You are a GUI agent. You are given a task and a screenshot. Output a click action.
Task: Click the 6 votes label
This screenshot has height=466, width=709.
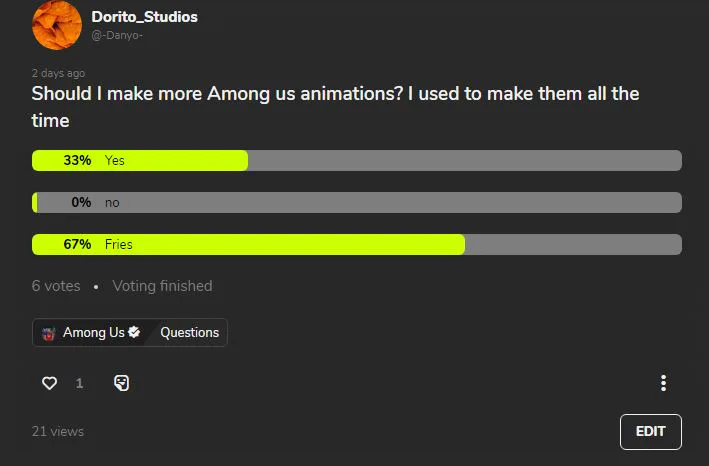click(x=56, y=286)
